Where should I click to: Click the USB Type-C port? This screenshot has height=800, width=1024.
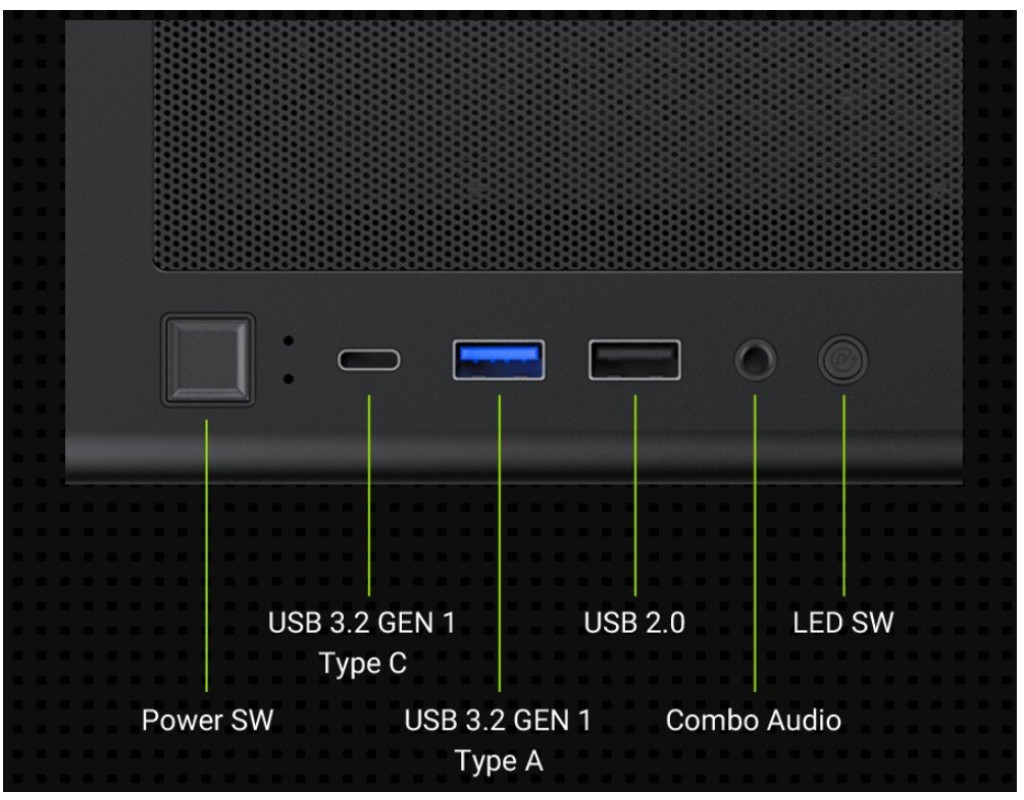pos(369,360)
